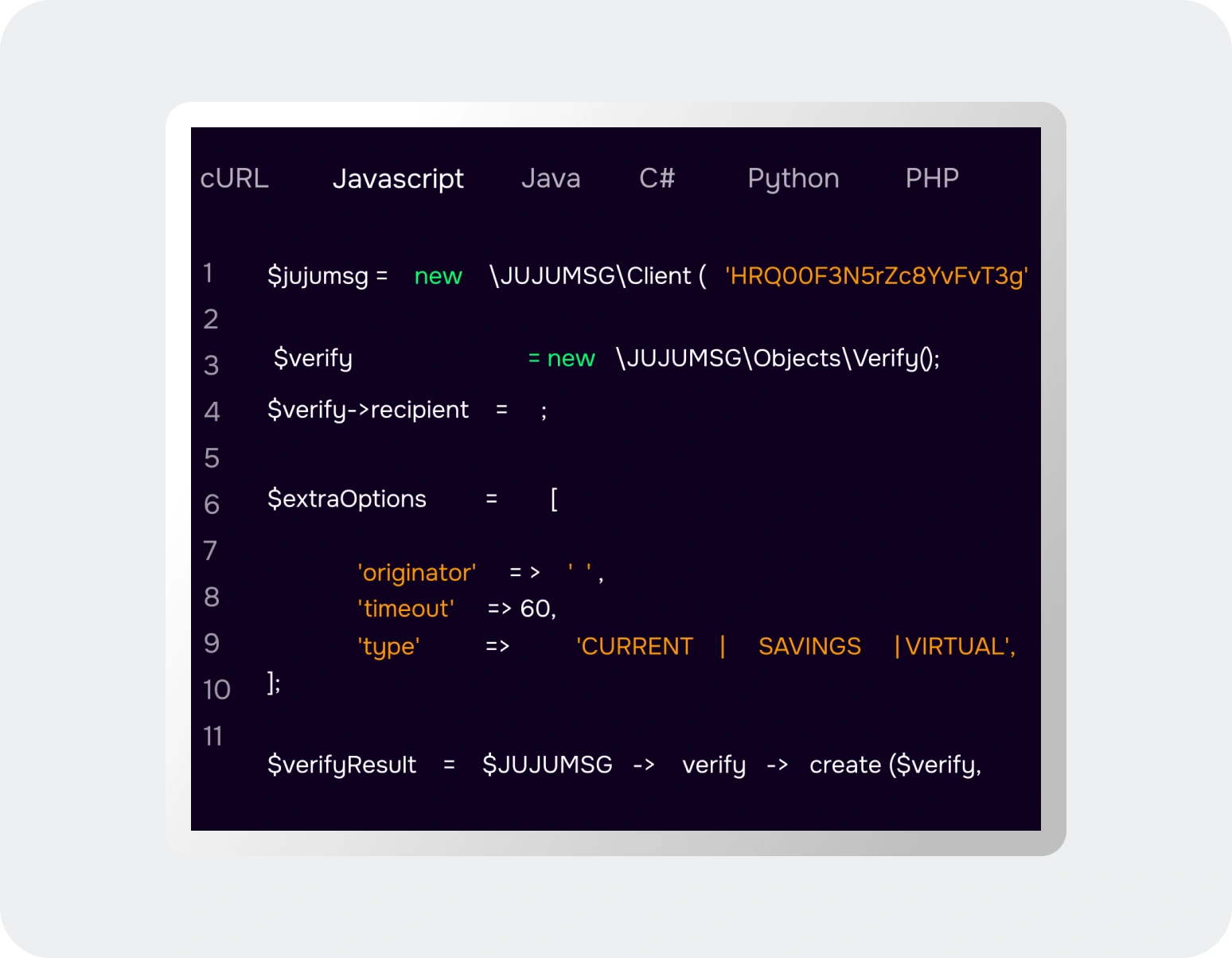Switch to the cURL tab
This screenshot has width=1232, height=958.
point(234,178)
